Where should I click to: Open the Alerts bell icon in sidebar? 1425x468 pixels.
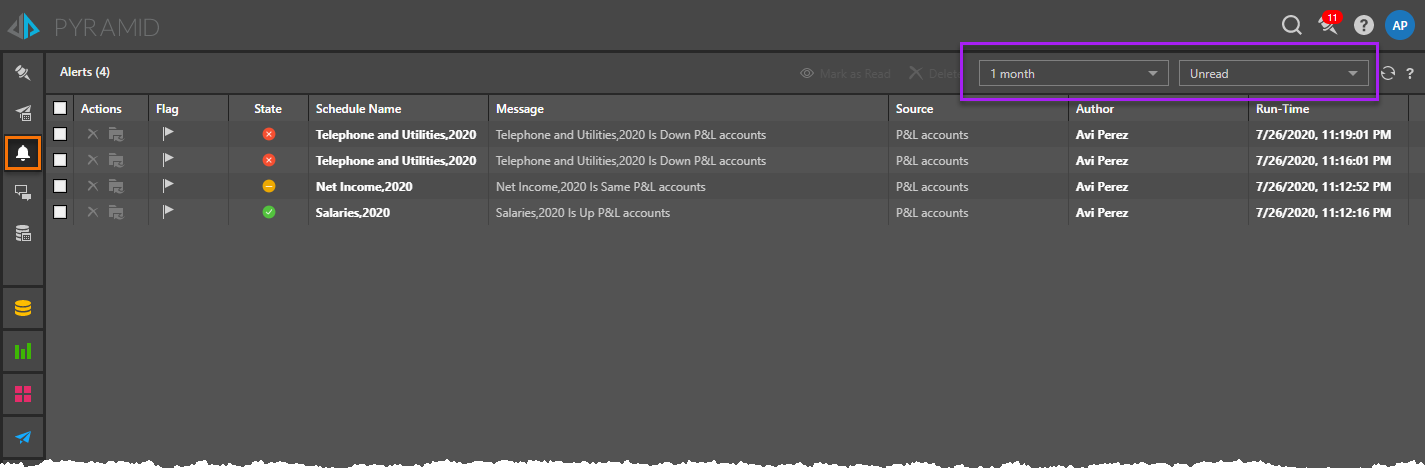pos(23,153)
